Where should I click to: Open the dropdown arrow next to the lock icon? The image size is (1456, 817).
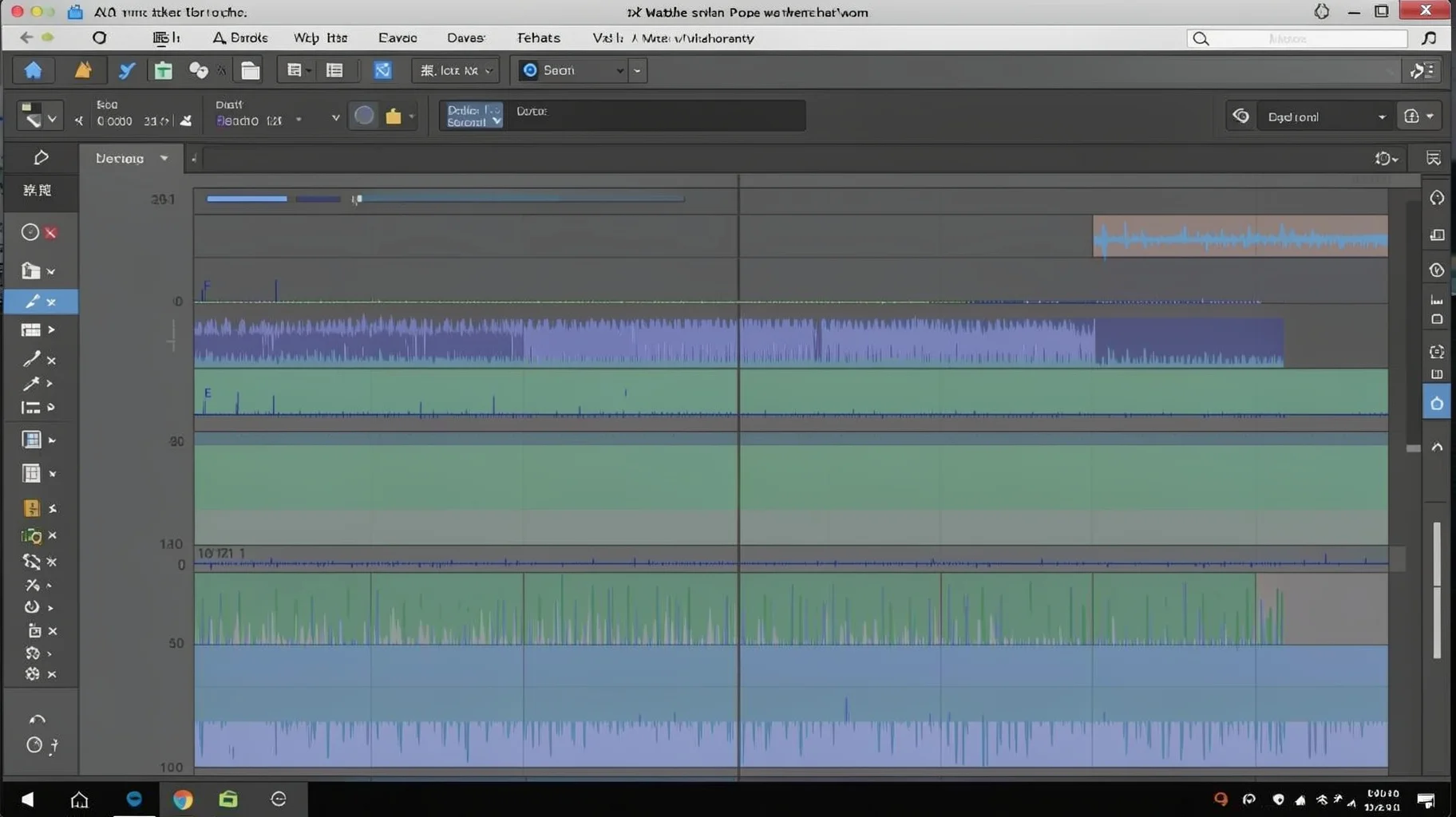[x=412, y=116]
